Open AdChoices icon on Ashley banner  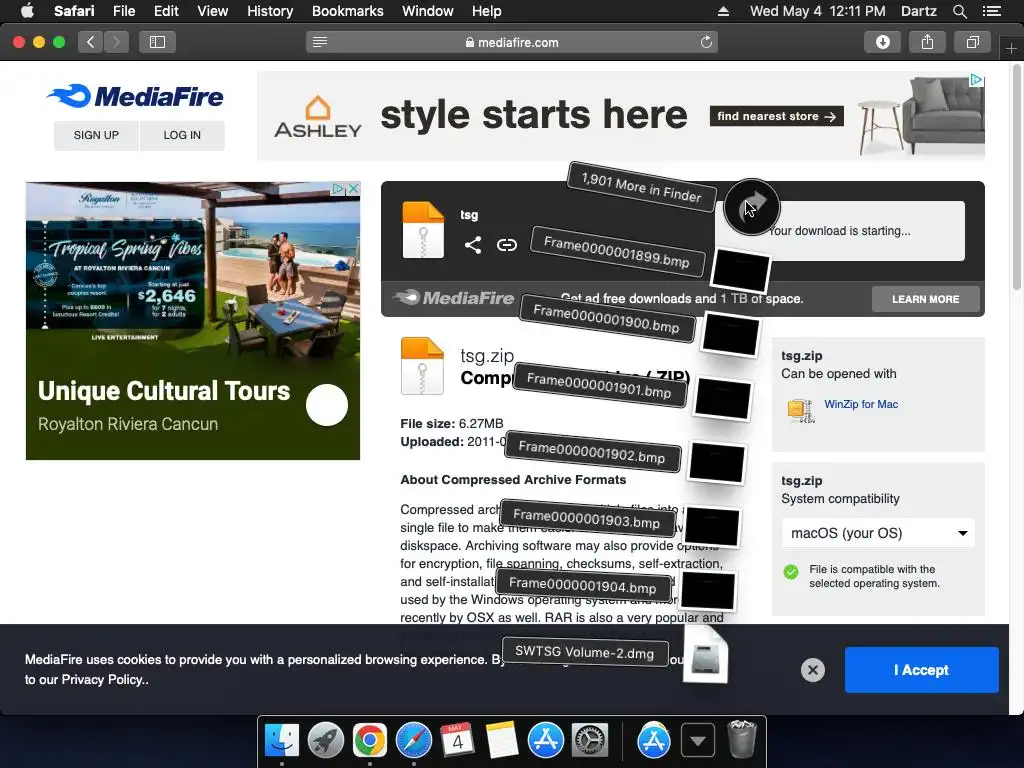coord(976,80)
